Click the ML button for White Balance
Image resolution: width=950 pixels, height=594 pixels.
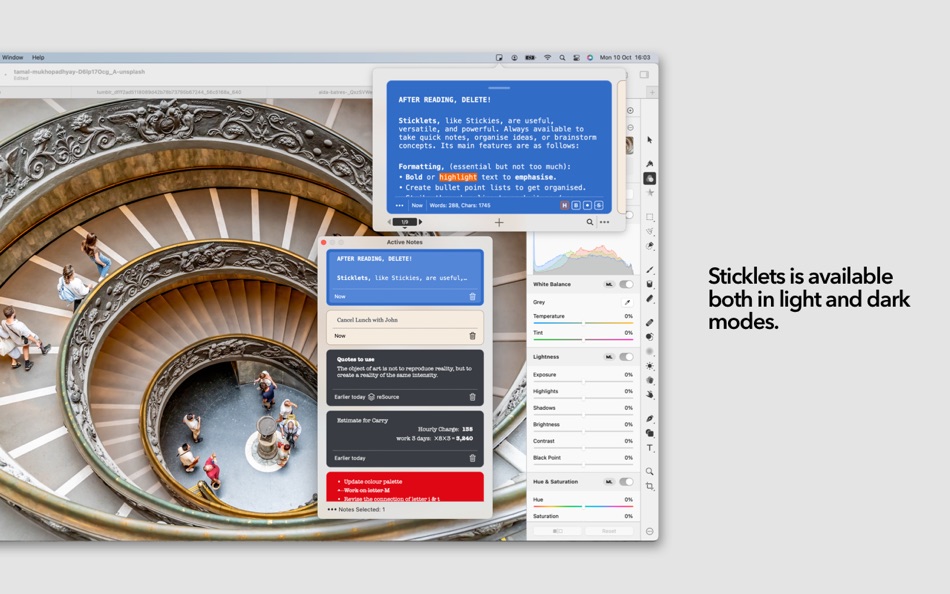pyautogui.click(x=609, y=284)
